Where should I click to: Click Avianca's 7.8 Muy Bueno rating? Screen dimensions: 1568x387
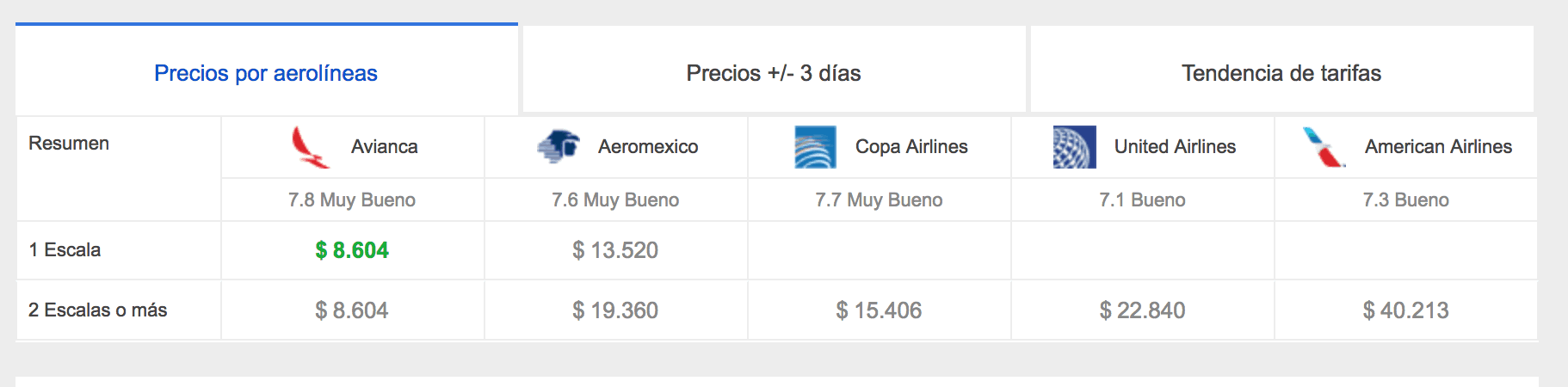[x=352, y=200]
